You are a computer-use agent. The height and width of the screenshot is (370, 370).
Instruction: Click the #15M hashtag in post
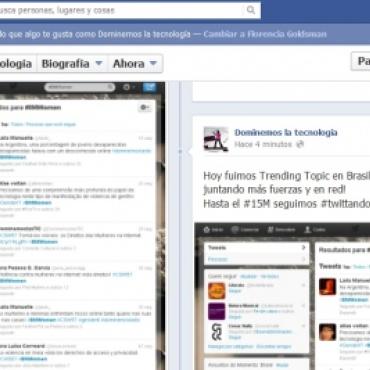click(x=256, y=203)
